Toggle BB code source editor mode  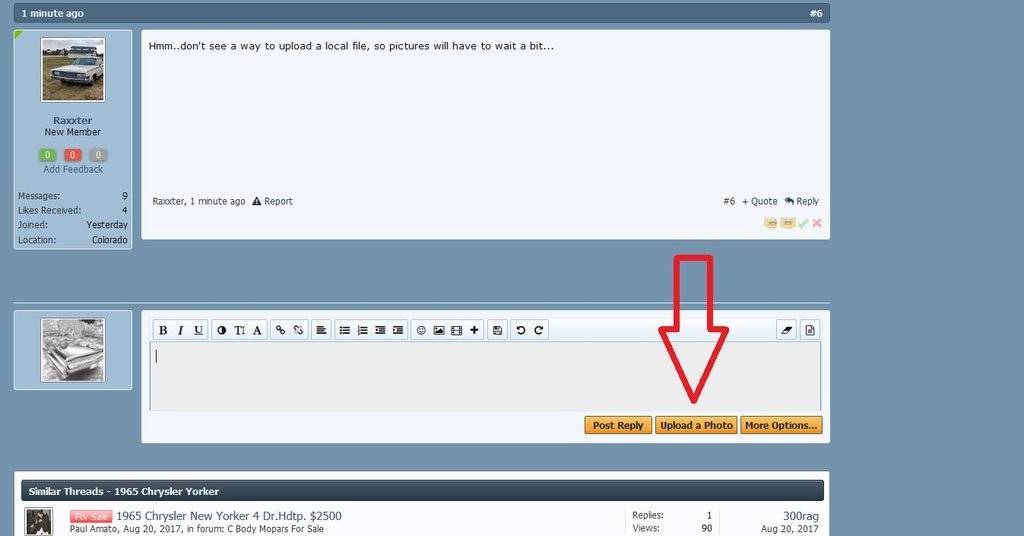pyautogui.click(x=810, y=330)
